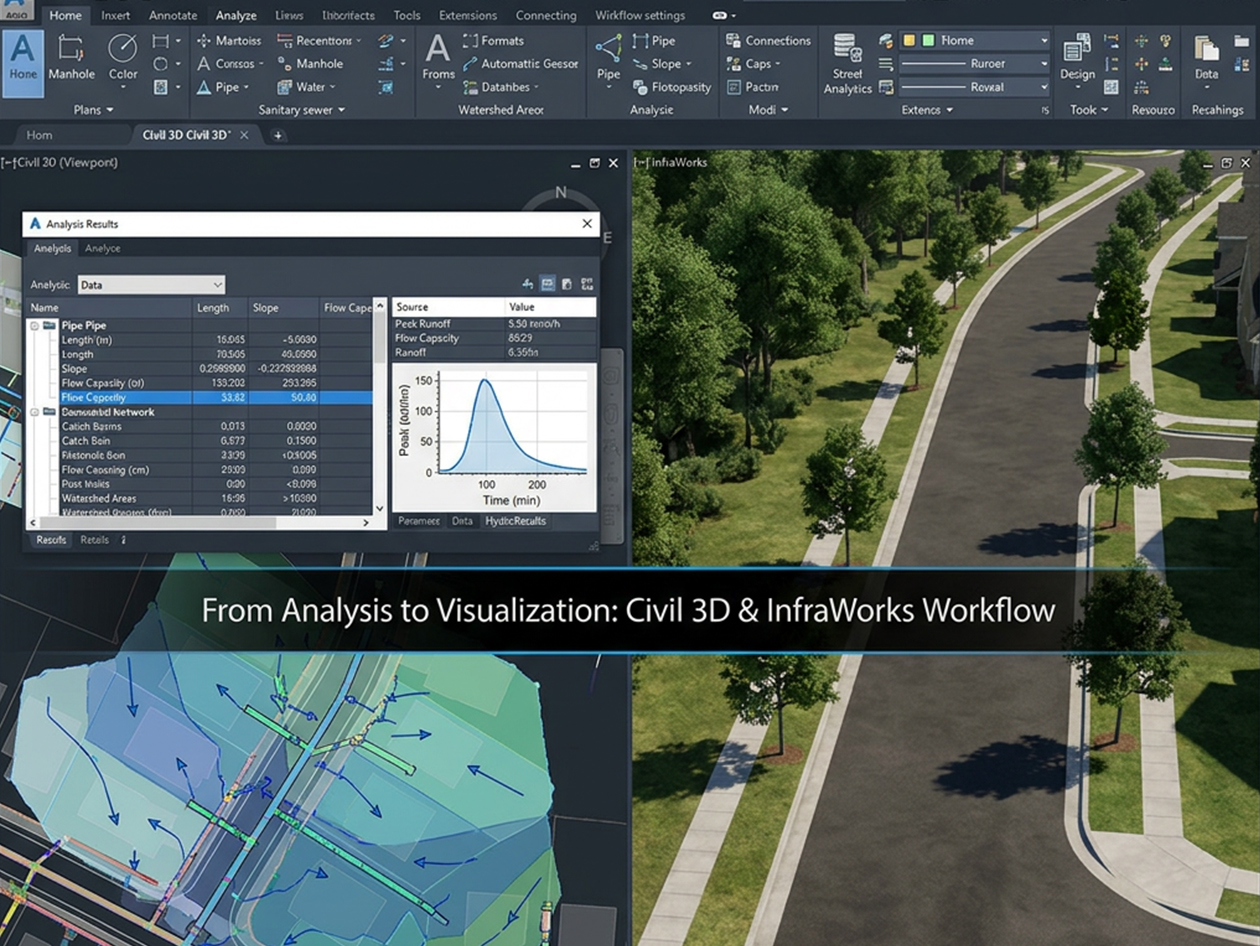Select the Automattic Gesor tool
This screenshot has width=1260, height=946.
(x=520, y=64)
